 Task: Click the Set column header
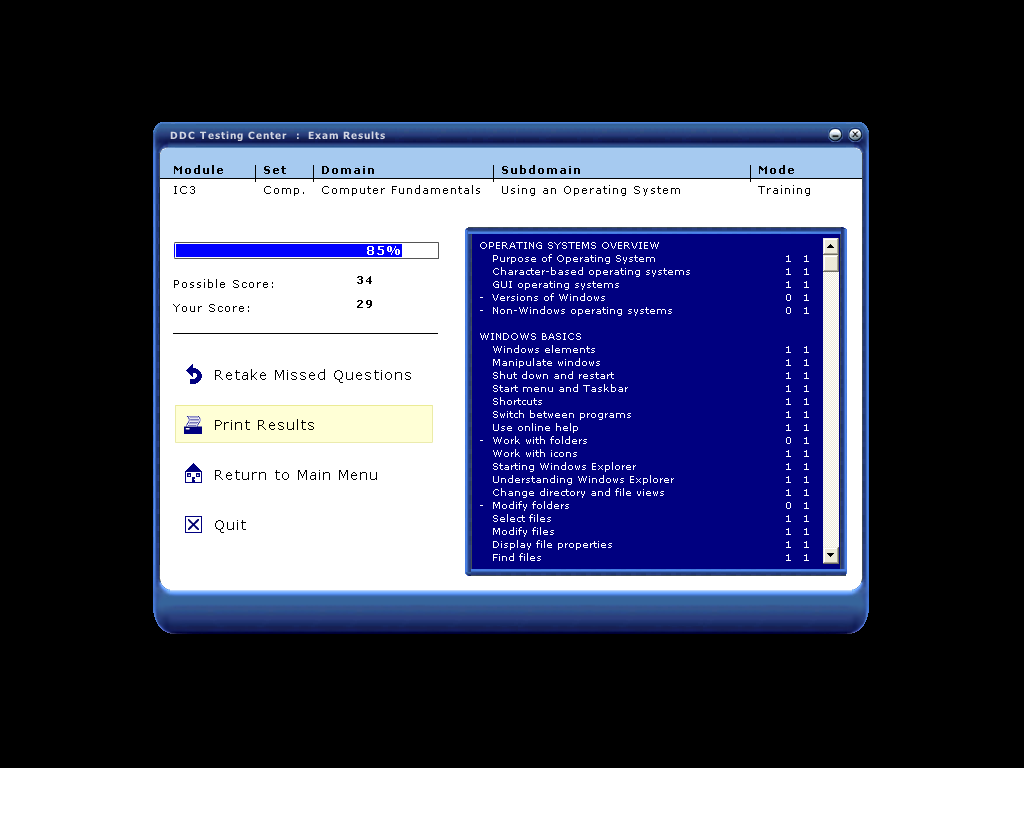275,170
